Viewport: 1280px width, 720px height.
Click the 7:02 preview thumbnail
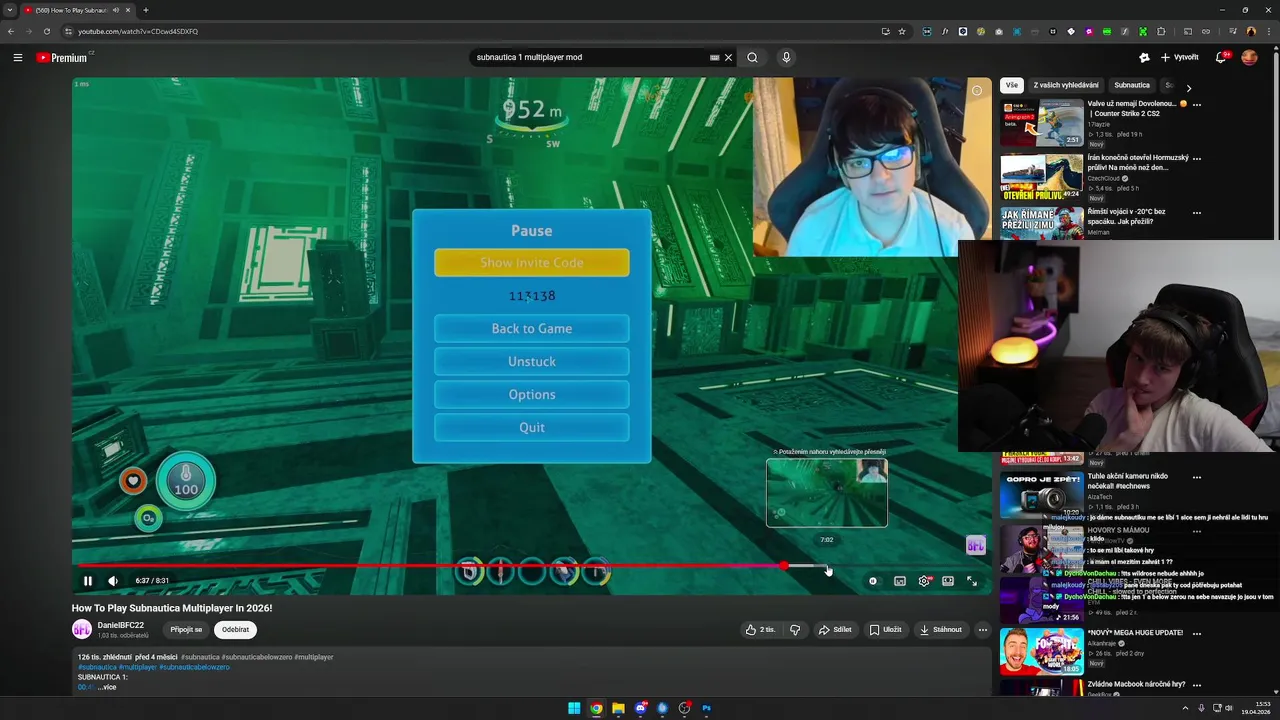click(x=827, y=493)
